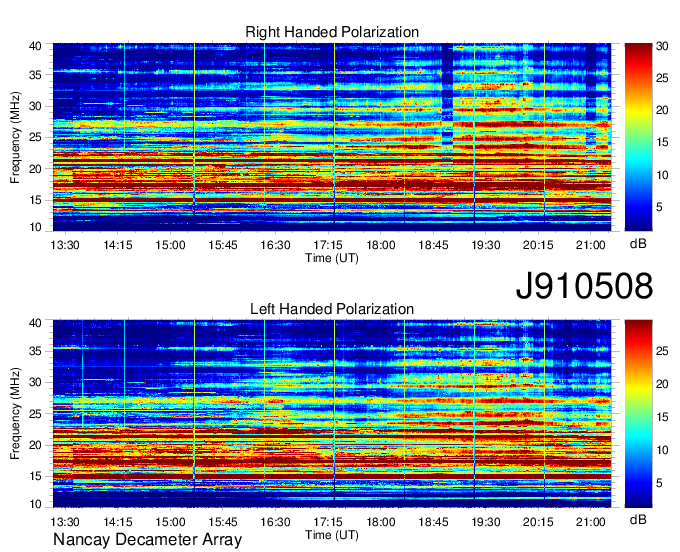Click the 40 MHz tick on the Right Handed frequency axis
Screen dimensions: 680x552
coord(35,46)
